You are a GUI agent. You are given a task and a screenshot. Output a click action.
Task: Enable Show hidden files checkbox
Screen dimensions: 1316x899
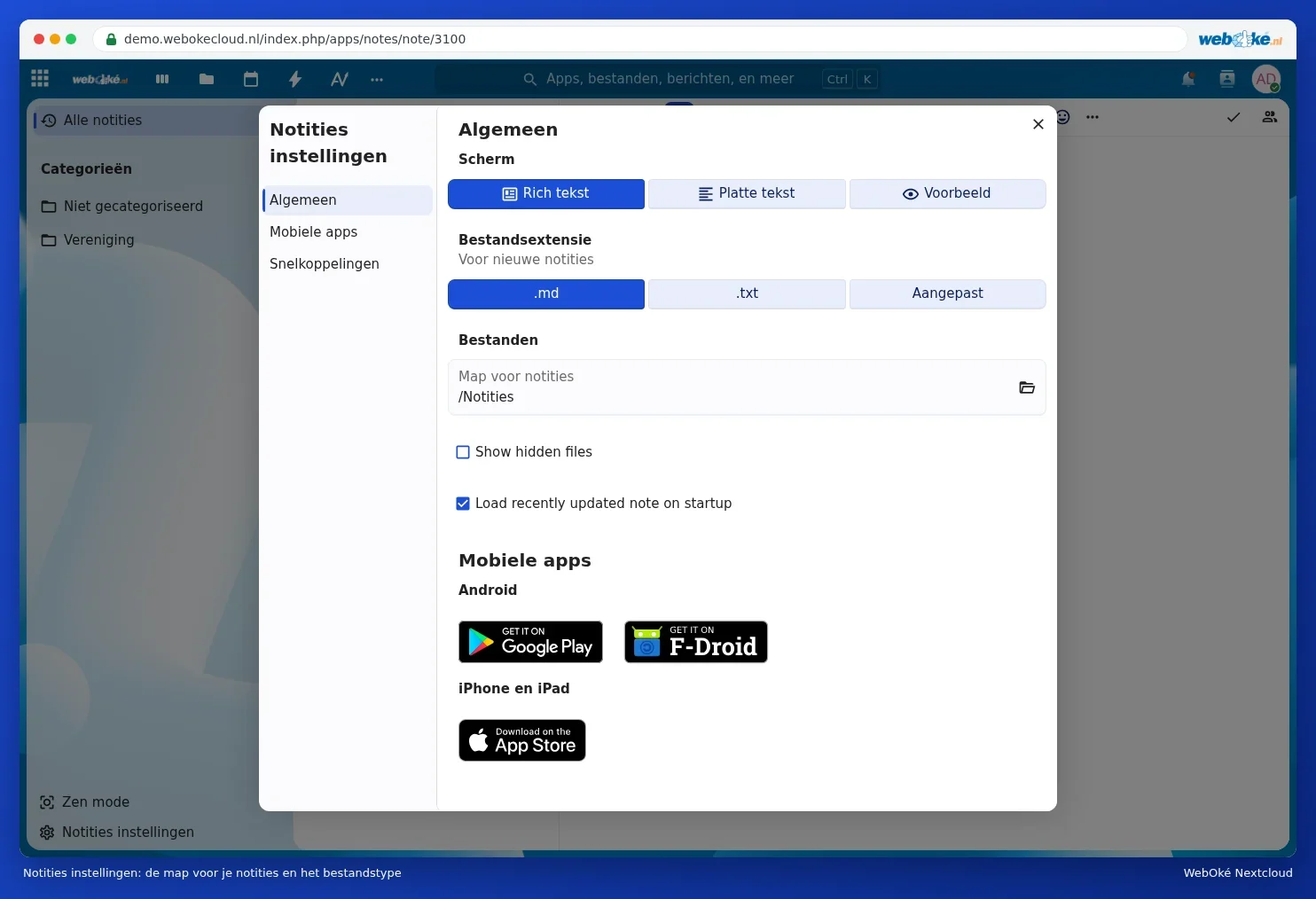[463, 452]
